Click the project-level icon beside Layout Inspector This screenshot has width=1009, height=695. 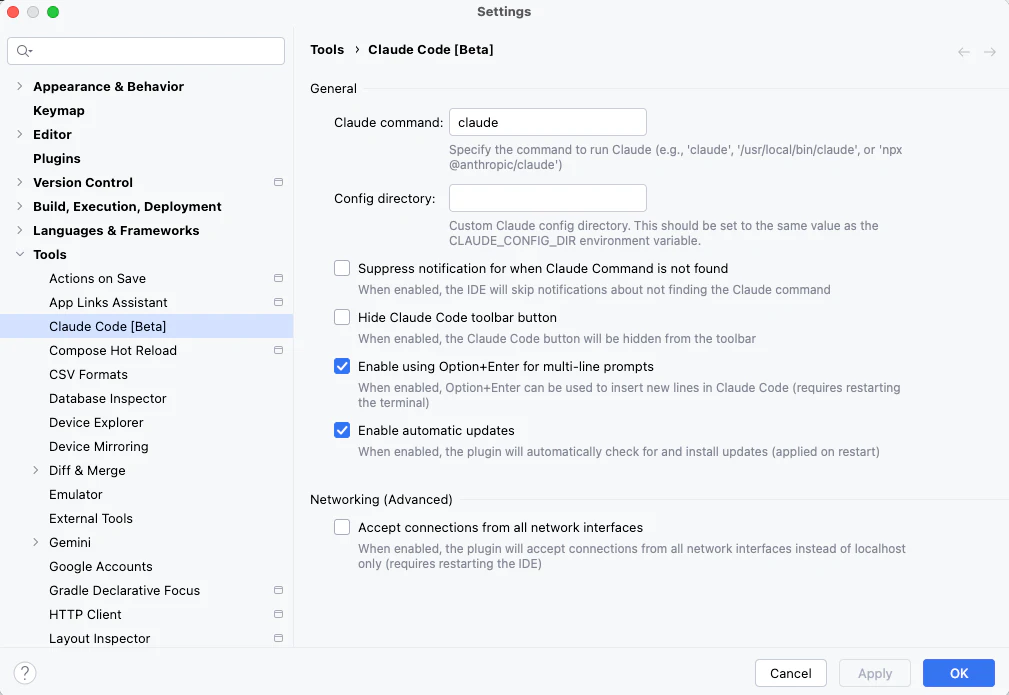click(279, 638)
